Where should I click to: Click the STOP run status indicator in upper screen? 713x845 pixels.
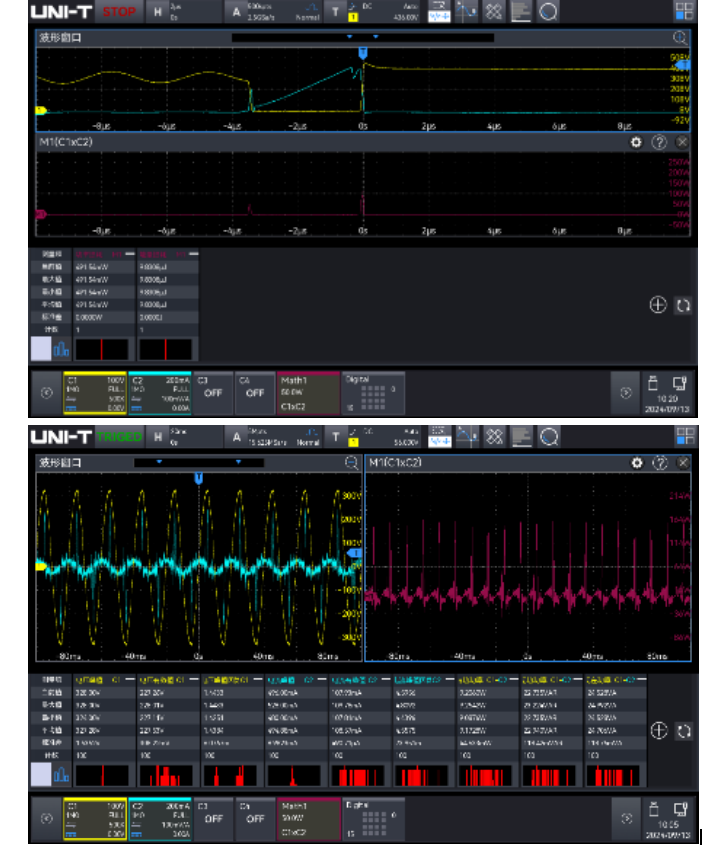119,13
